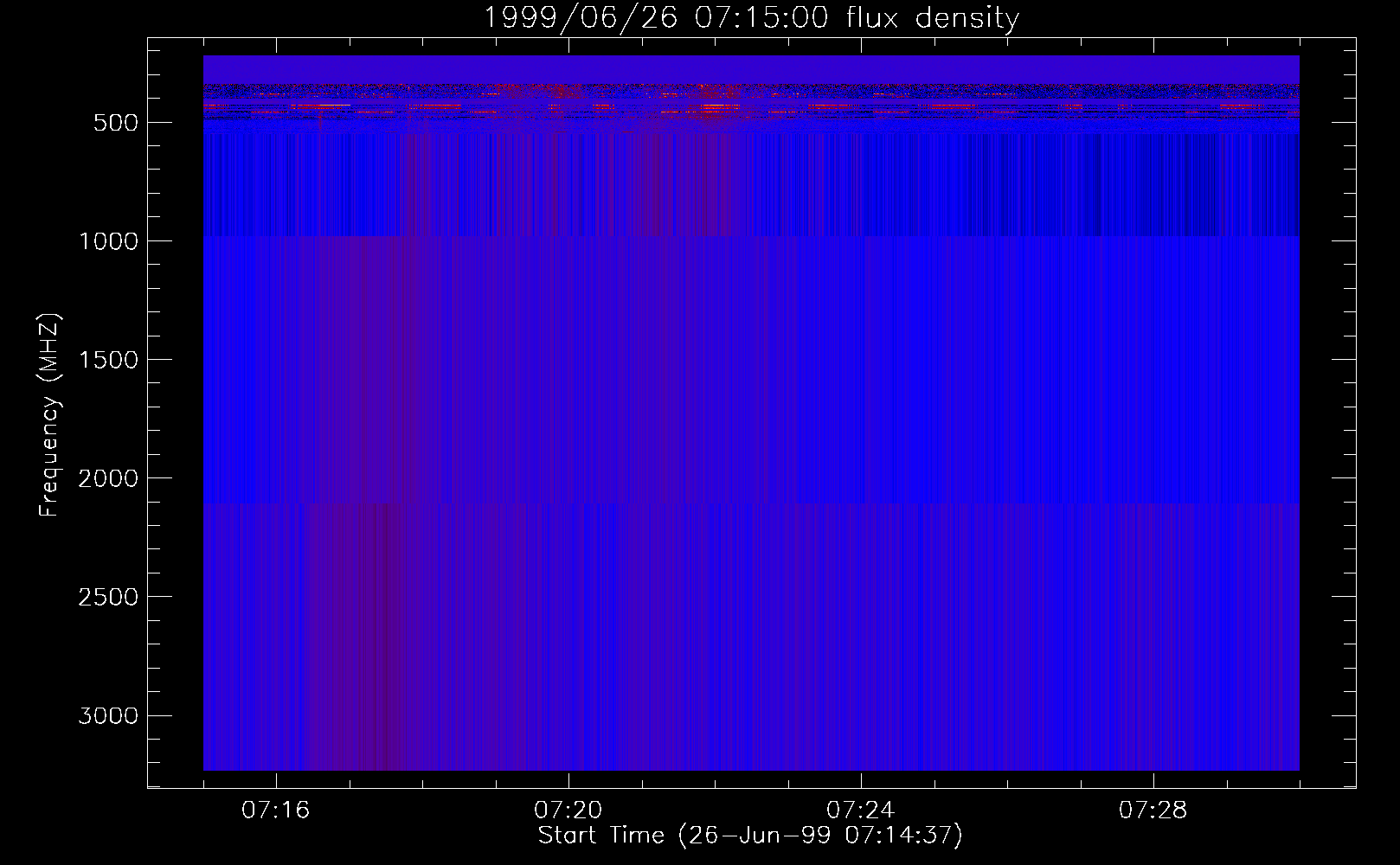
Task: Click the 07:16 time axis label
Action: coord(275,811)
